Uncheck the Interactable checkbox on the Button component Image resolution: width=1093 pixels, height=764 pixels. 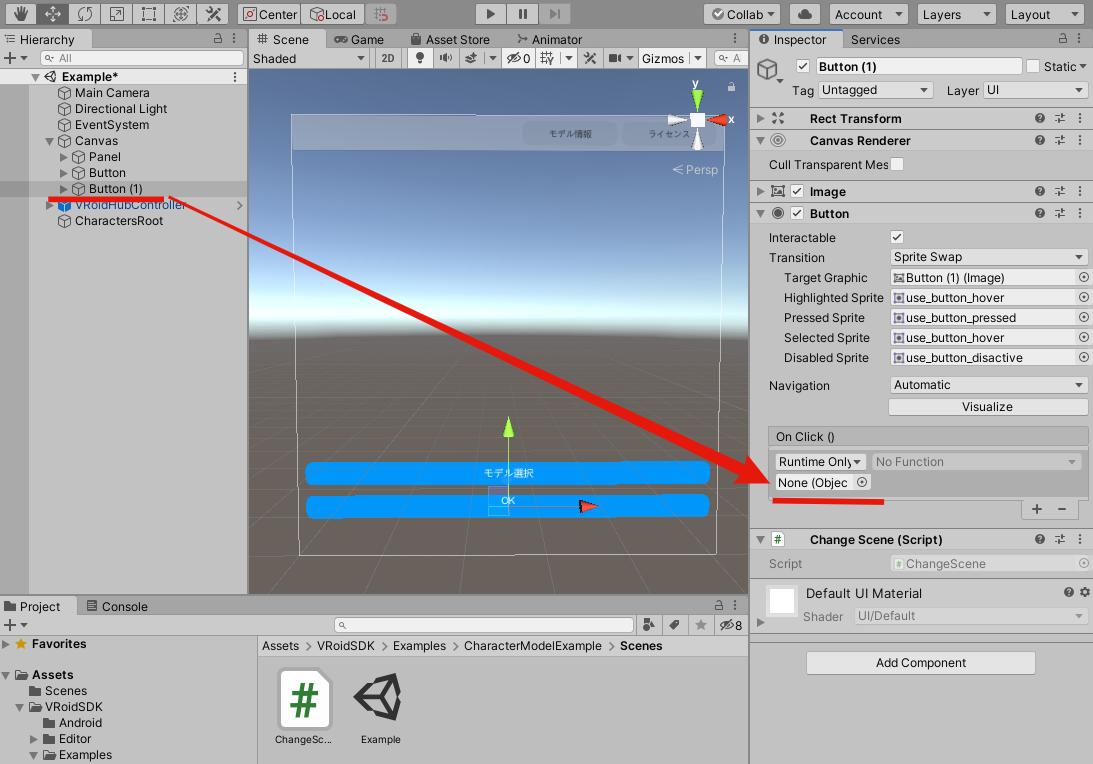point(898,237)
